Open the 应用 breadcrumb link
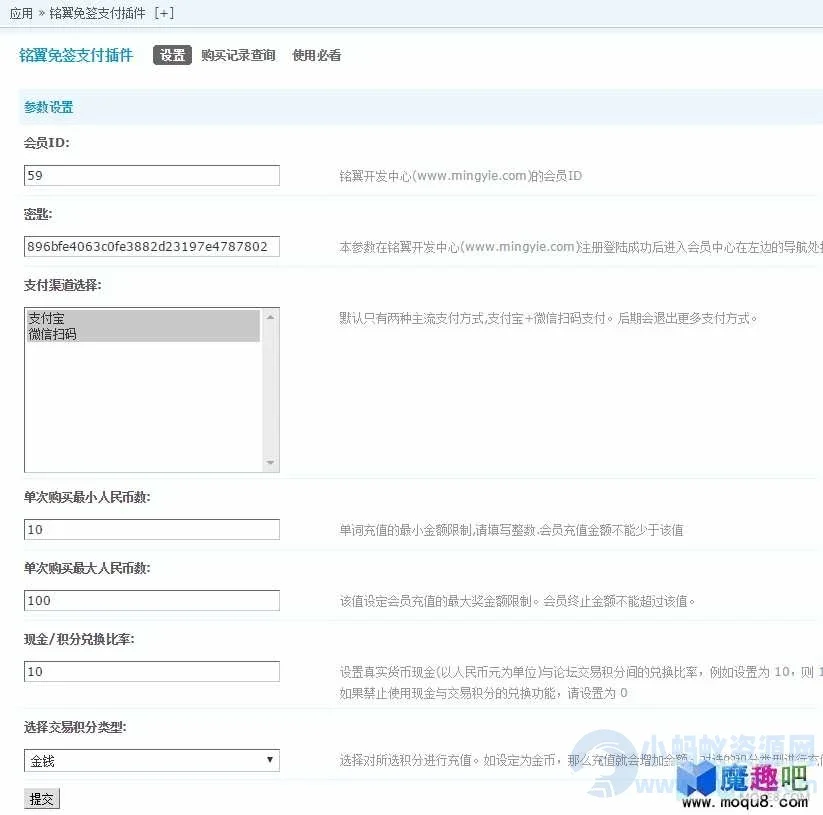 coord(20,14)
